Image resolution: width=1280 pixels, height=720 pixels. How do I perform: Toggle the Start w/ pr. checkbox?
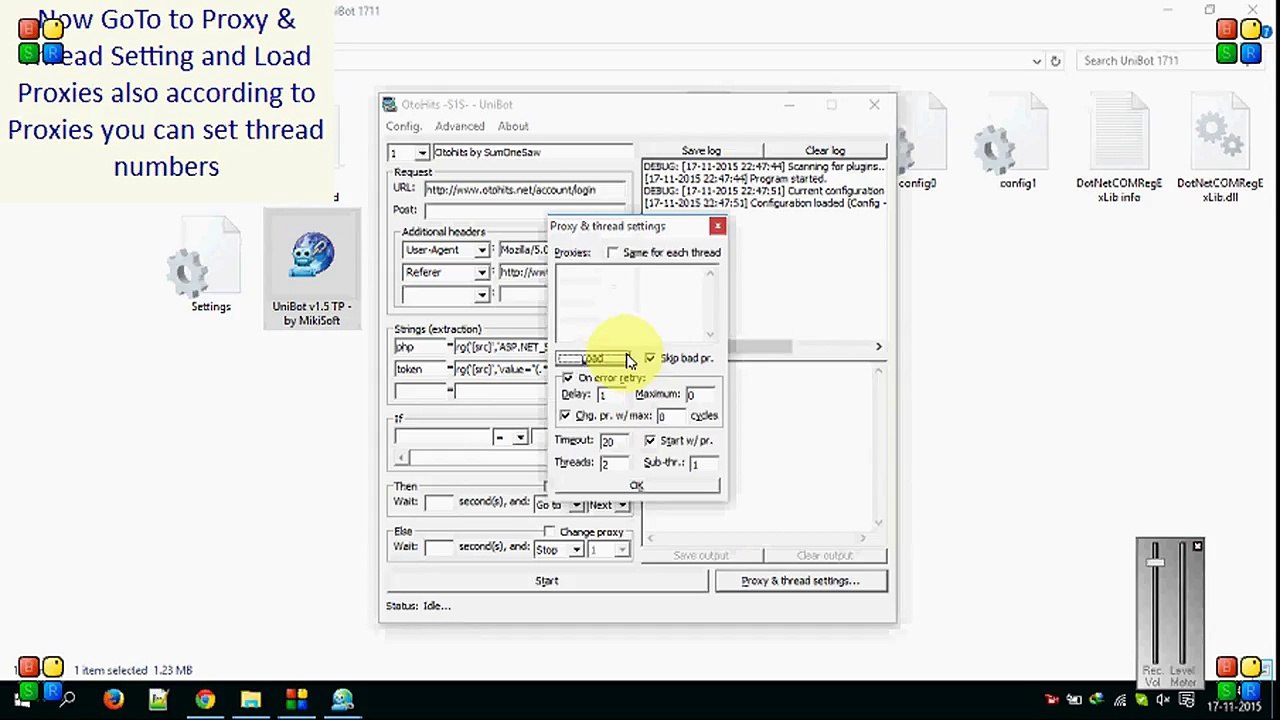point(650,440)
